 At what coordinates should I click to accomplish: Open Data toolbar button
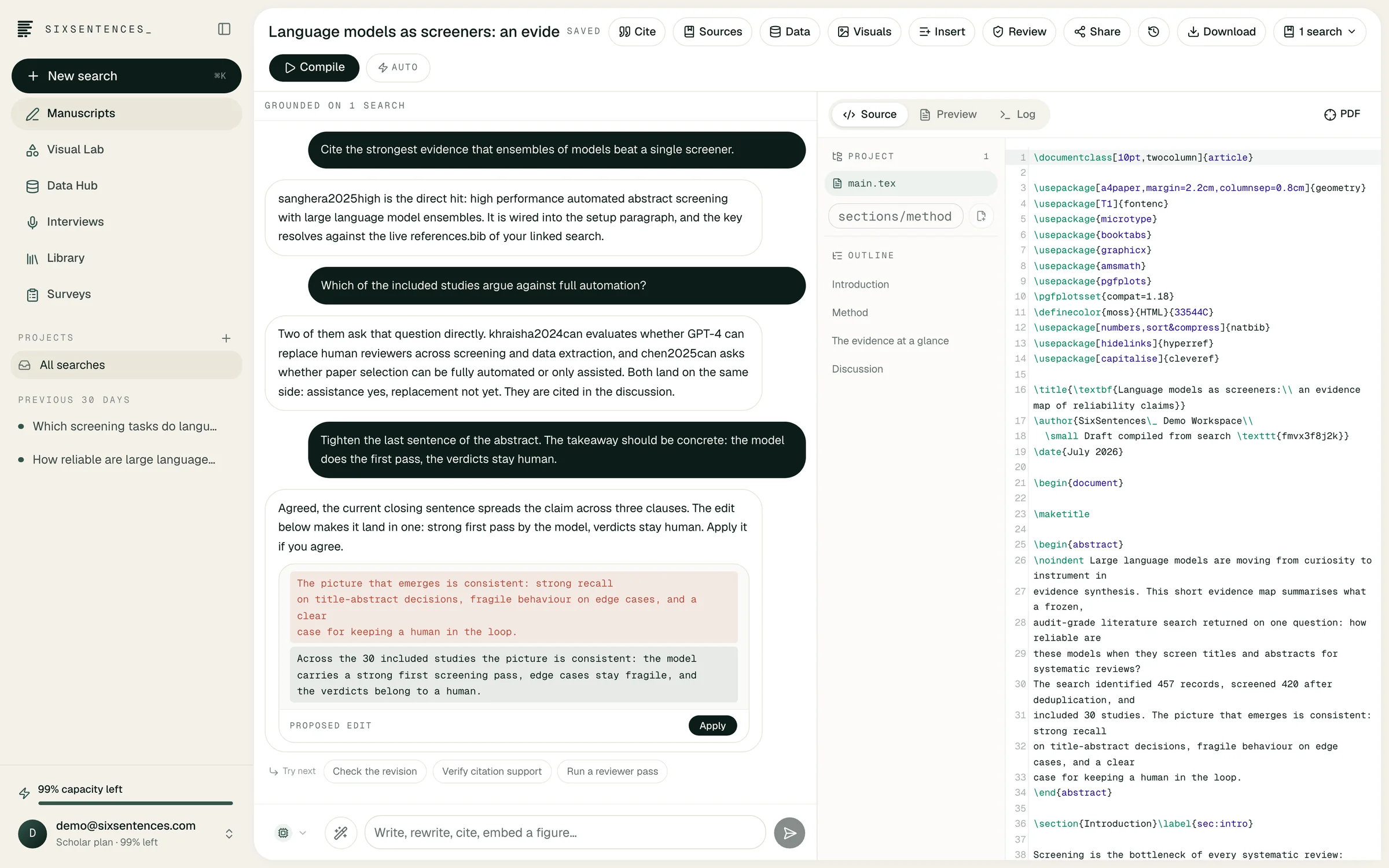(789, 32)
